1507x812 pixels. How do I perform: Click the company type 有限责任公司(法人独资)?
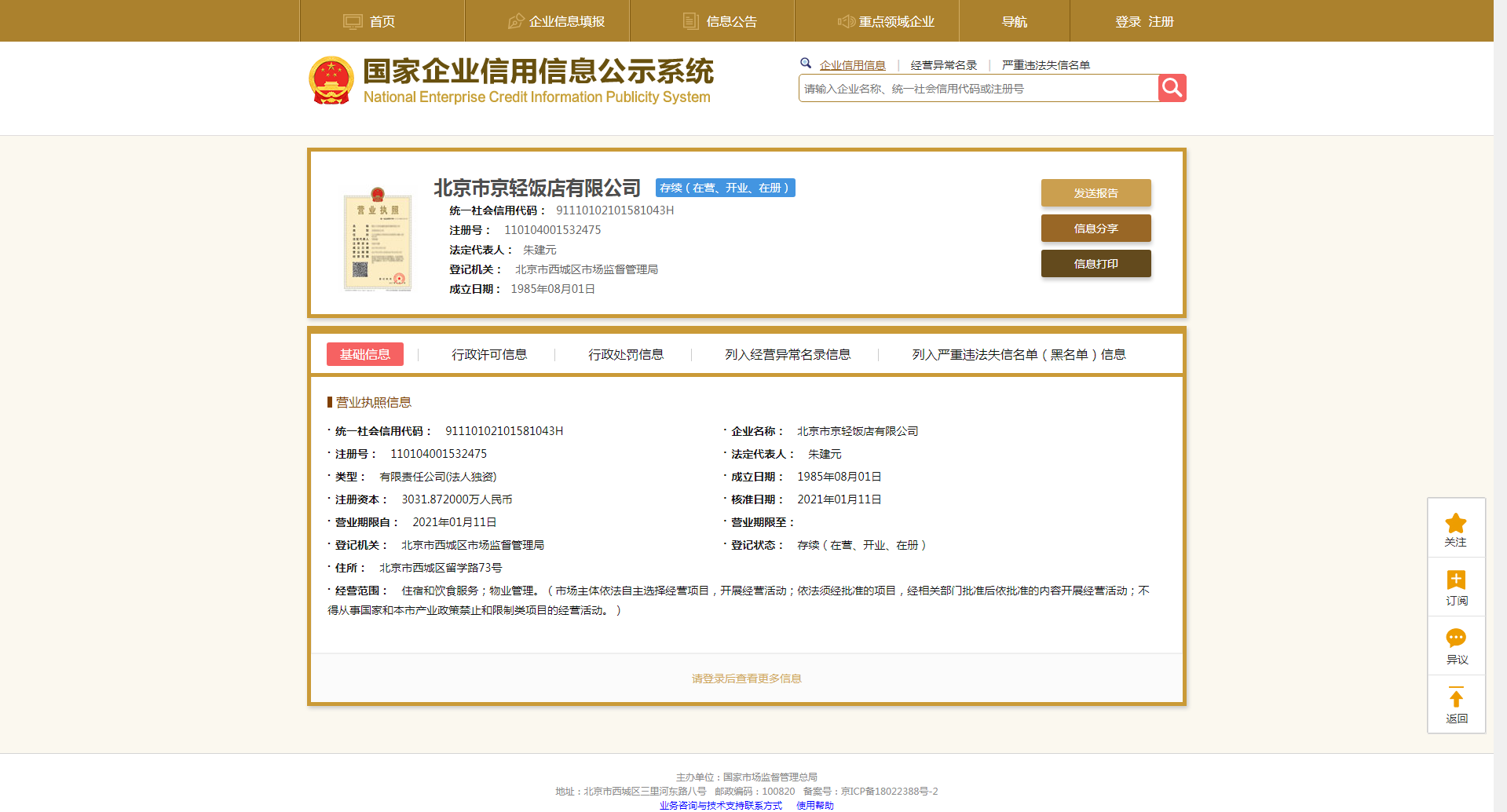click(x=437, y=477)
